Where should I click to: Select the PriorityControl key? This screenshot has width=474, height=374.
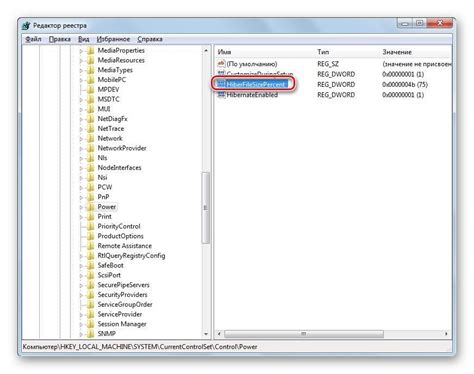[119, 226]
